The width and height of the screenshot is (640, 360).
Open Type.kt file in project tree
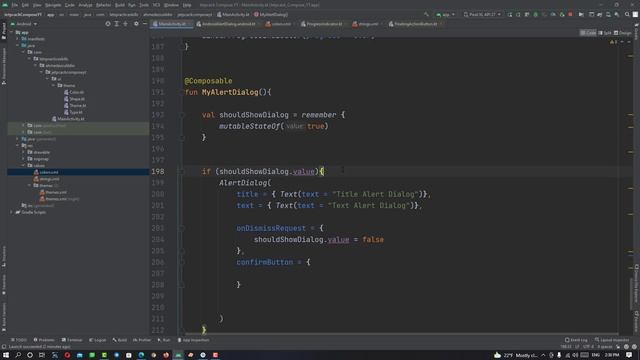click(73, 112)
